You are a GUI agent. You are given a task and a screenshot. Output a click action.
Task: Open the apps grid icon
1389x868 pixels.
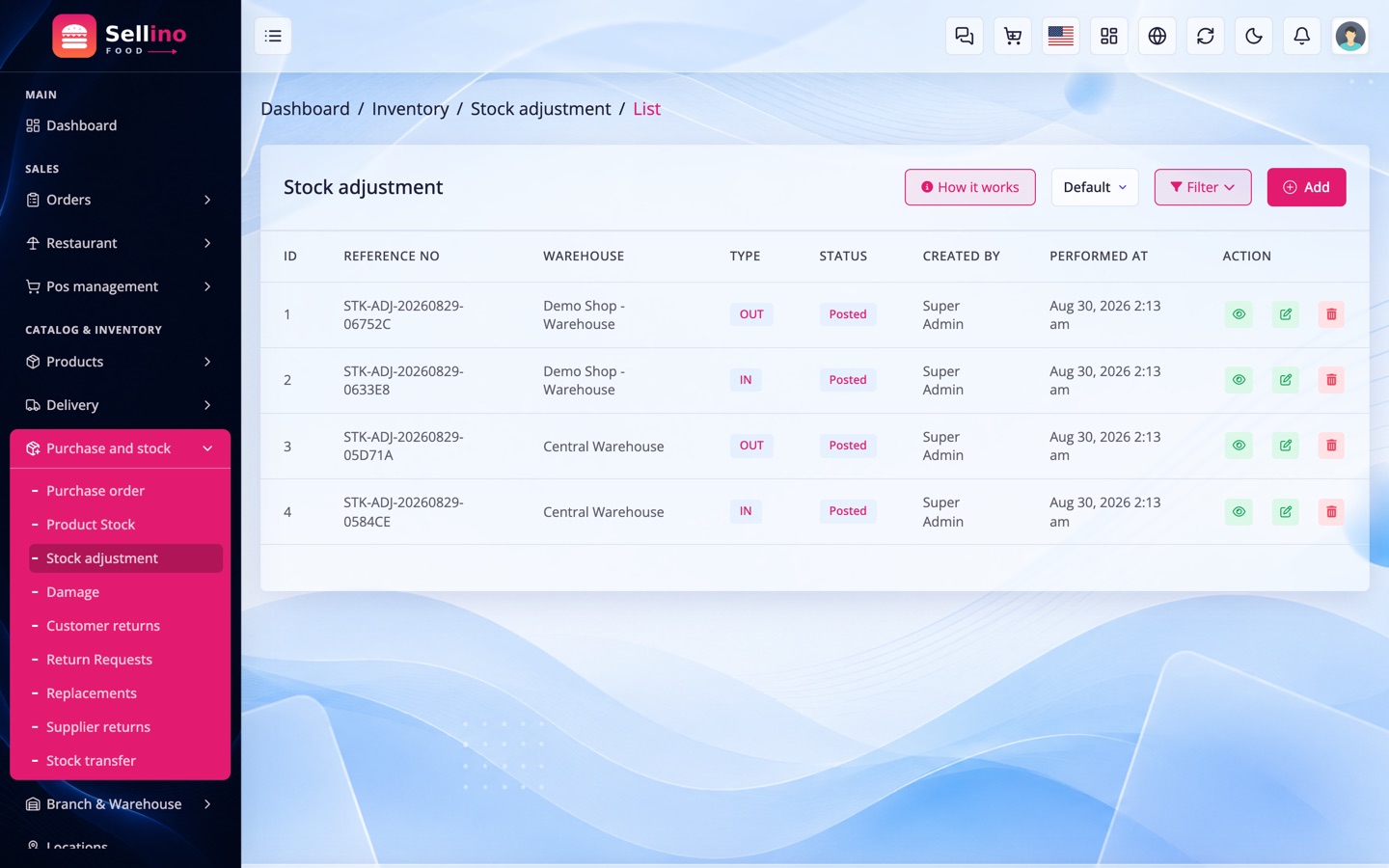click(1109, 37)
